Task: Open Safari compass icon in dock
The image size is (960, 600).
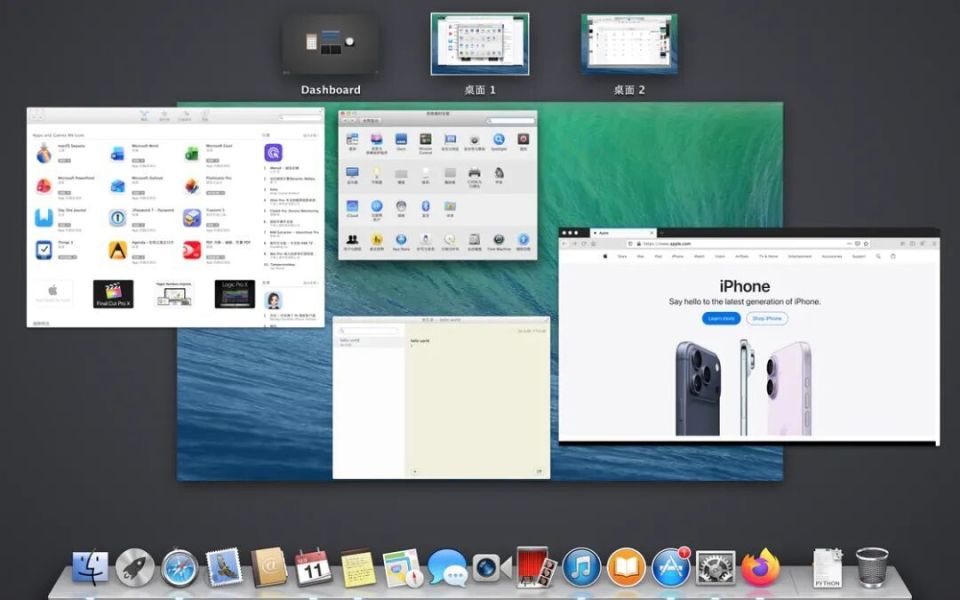Action: click(179, 568)
